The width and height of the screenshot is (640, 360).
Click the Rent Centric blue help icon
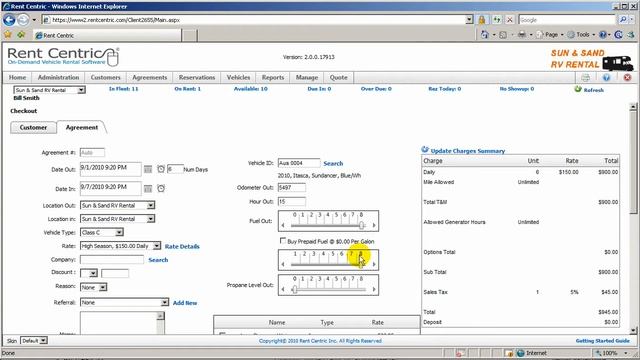pyautogui.click(x=606, y=78)
